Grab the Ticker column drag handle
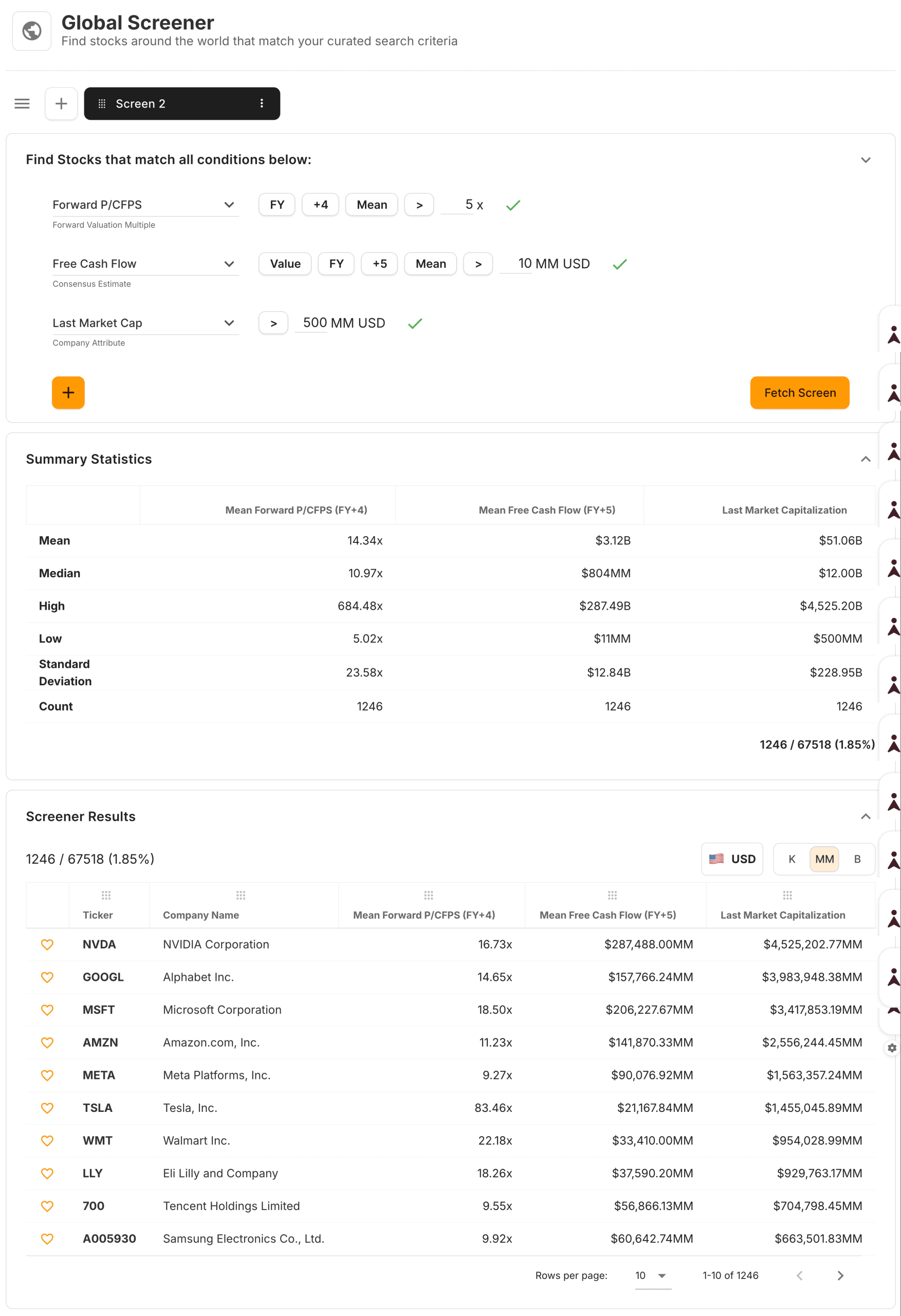The image size is (901, 1316). tap(106, 895)
